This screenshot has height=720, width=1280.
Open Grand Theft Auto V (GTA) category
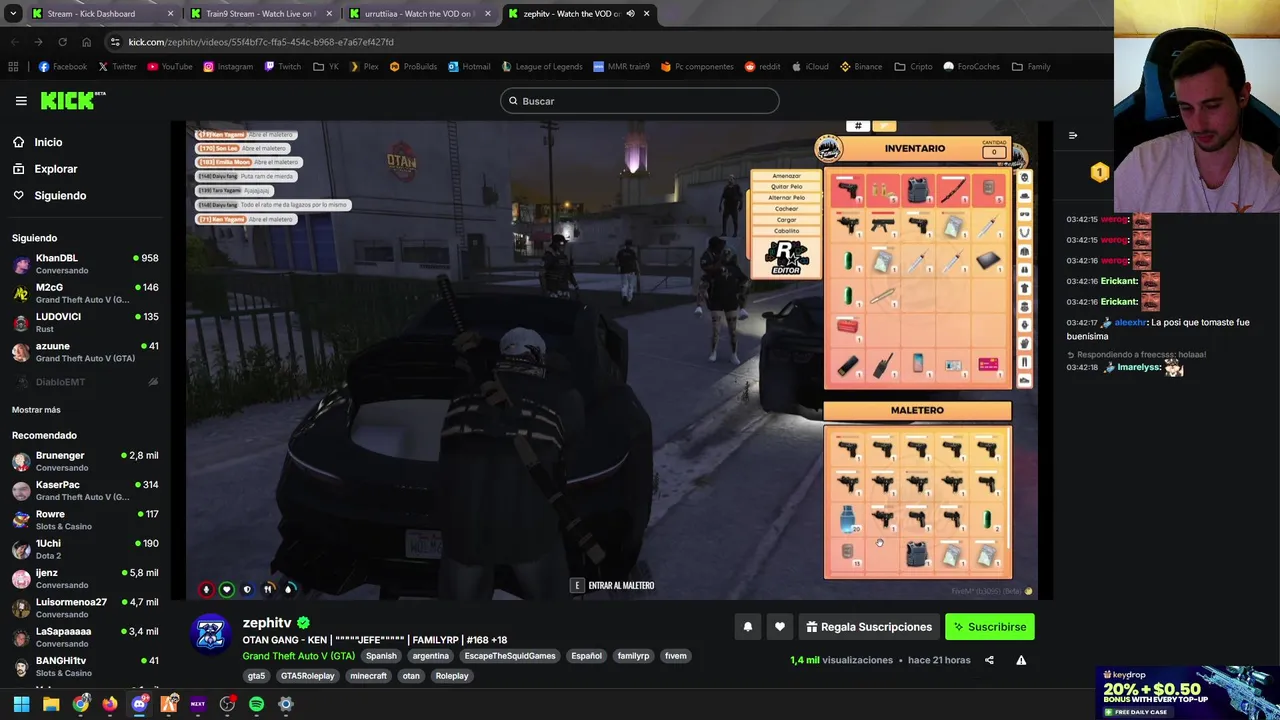click(x=298, y=656)
